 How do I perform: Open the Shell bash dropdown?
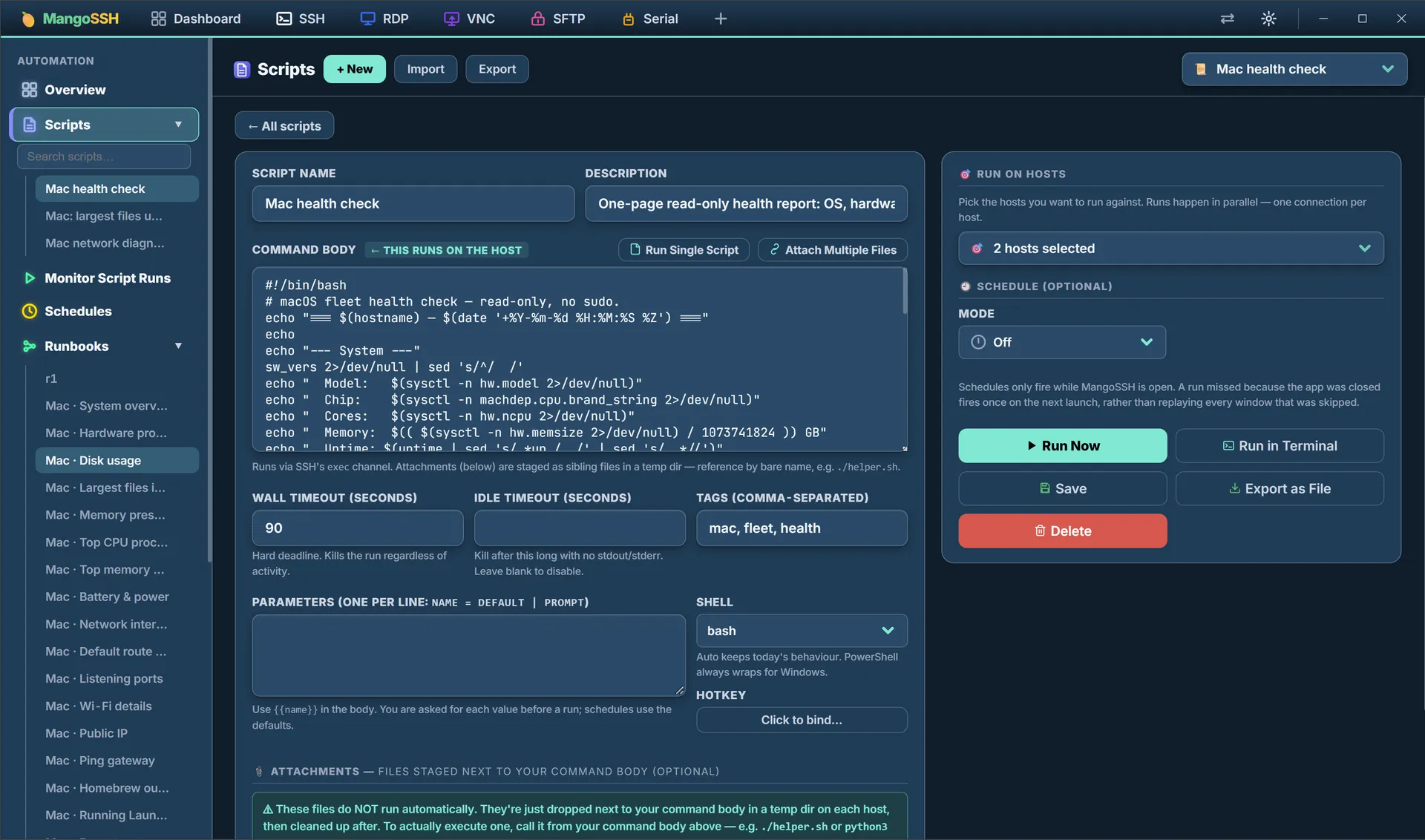click(801, 631)
